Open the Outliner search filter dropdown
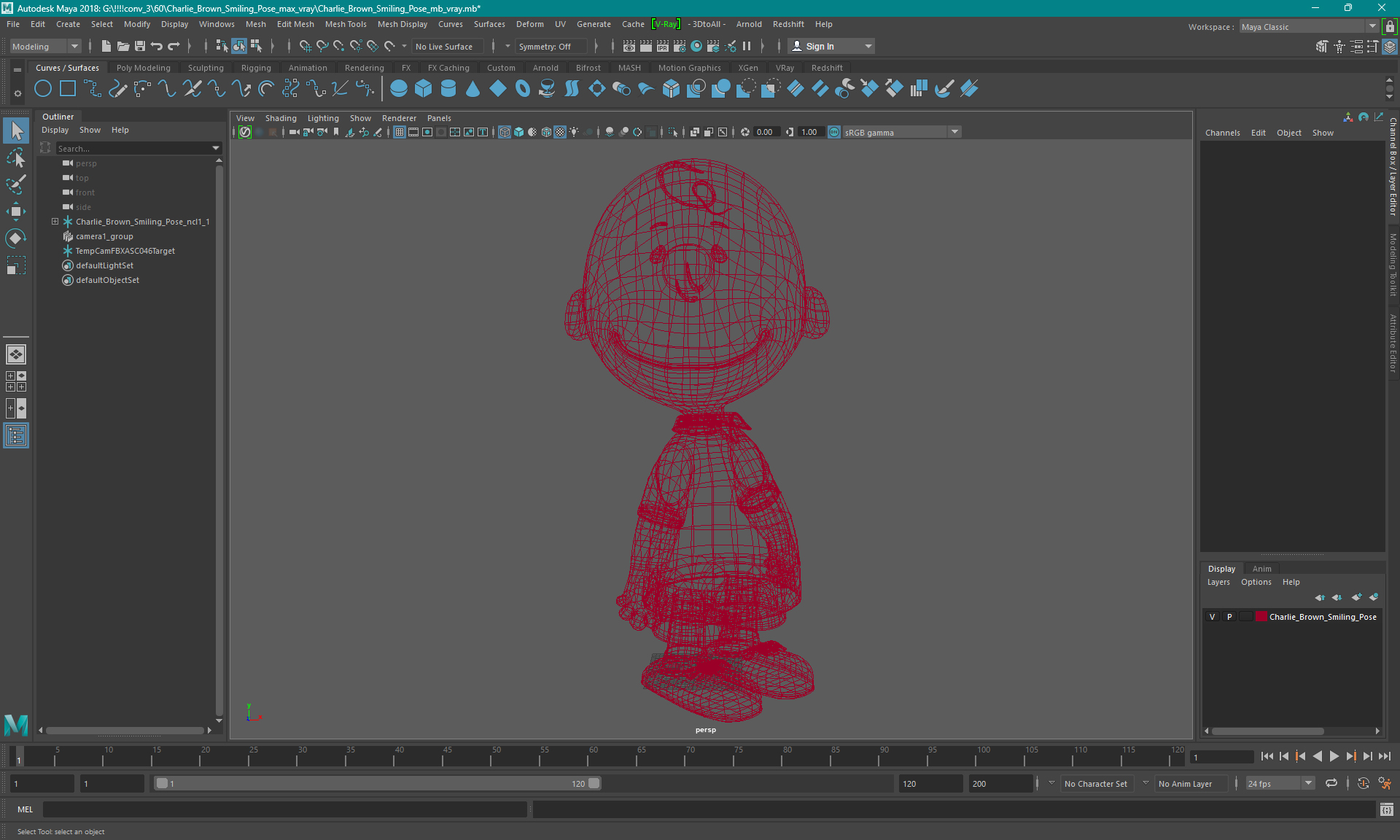The width and height of the screenshot is (1400, 840). click(216, 148)
